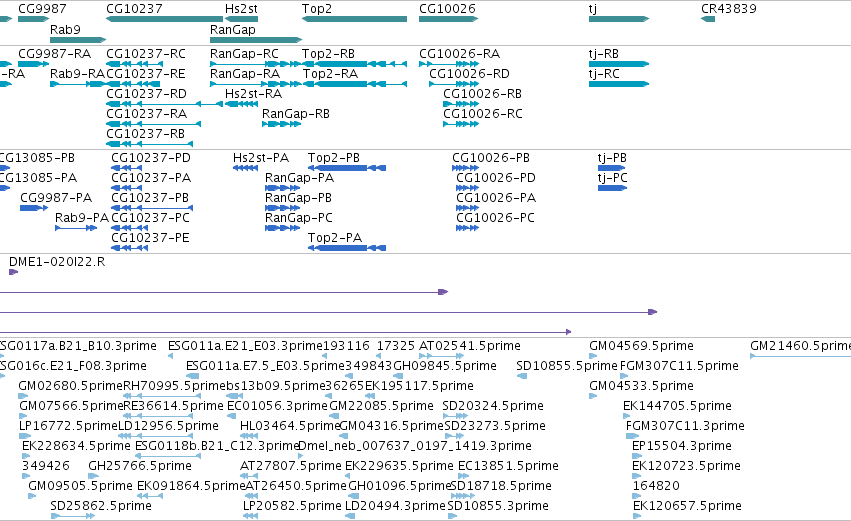The image size is (851, 521).
Task: Select the CG10026-PB protein label
Action: (491, 158)
